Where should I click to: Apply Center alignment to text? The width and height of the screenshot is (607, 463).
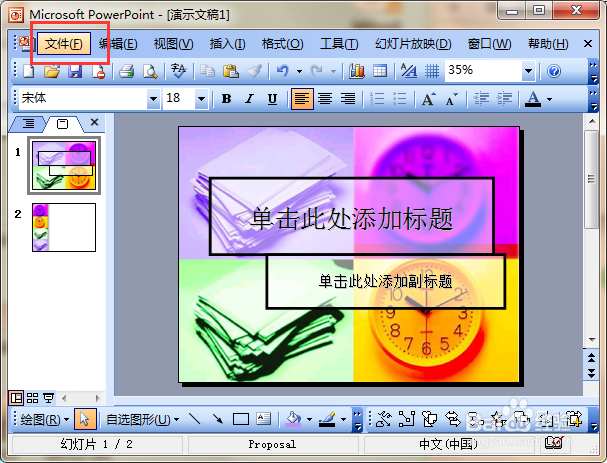325,99
